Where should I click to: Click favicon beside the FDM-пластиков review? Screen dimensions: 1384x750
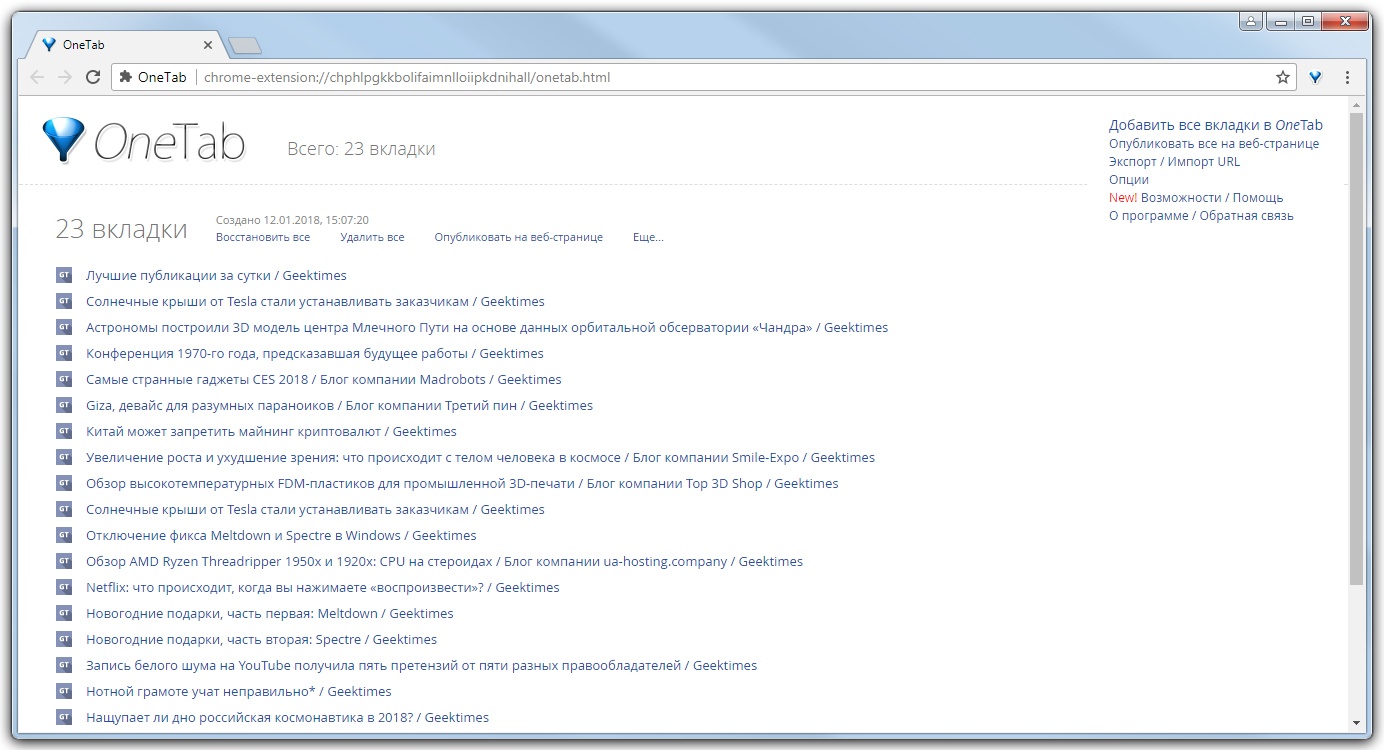[64, 483]
